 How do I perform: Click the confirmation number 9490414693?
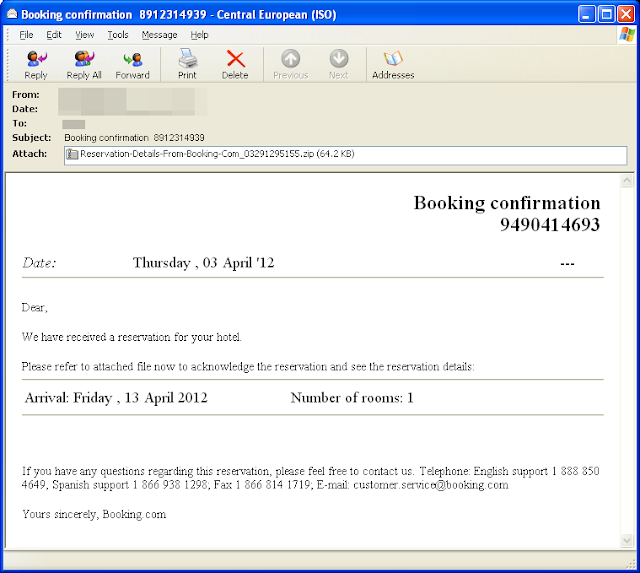click(x=550, y=224)
